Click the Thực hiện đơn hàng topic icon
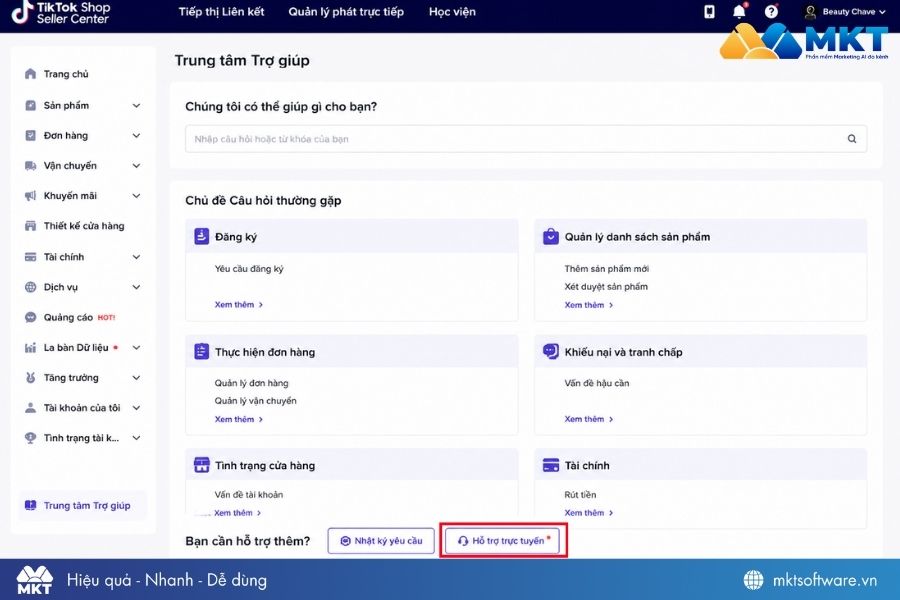This screenshot has height=600, width=900. point(201,351)
